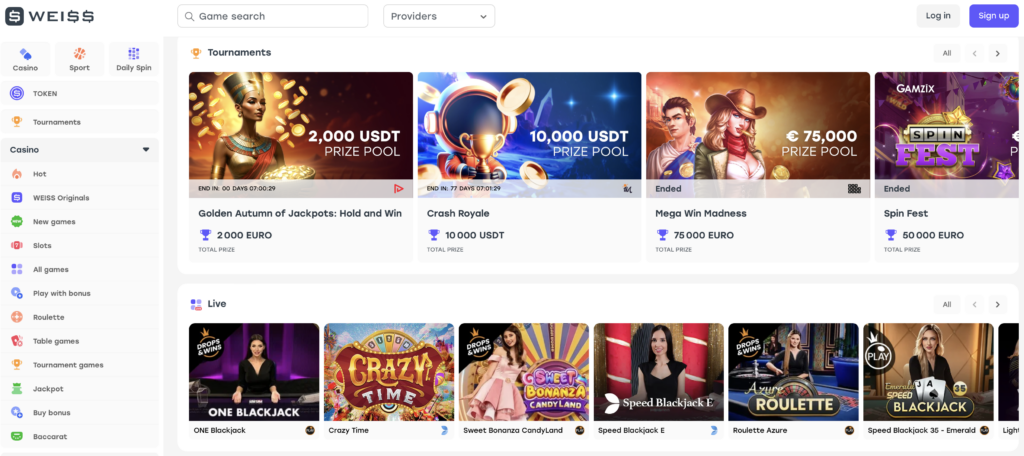Viewport: 1024px width, 456px height.
Task: Collapse the Casino sidebar section
Action: point(146,150)
